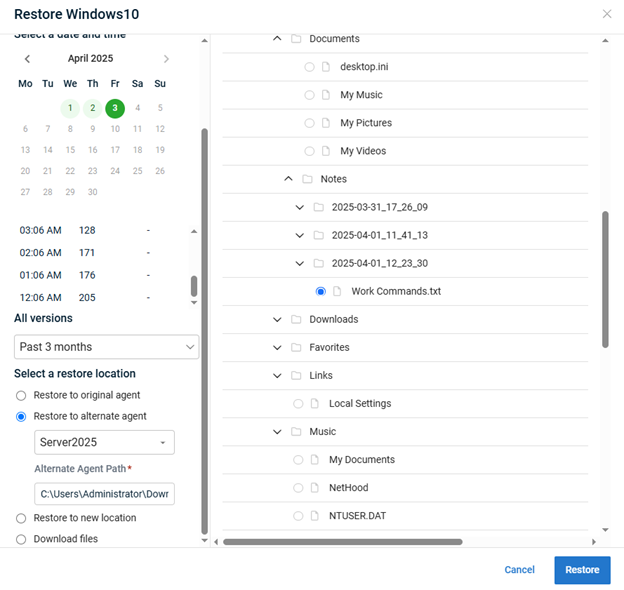Image resolution: width=624 pixels, height=590 pixels.
Task: Select the My Videos radio button
Action: coord(309,151)
